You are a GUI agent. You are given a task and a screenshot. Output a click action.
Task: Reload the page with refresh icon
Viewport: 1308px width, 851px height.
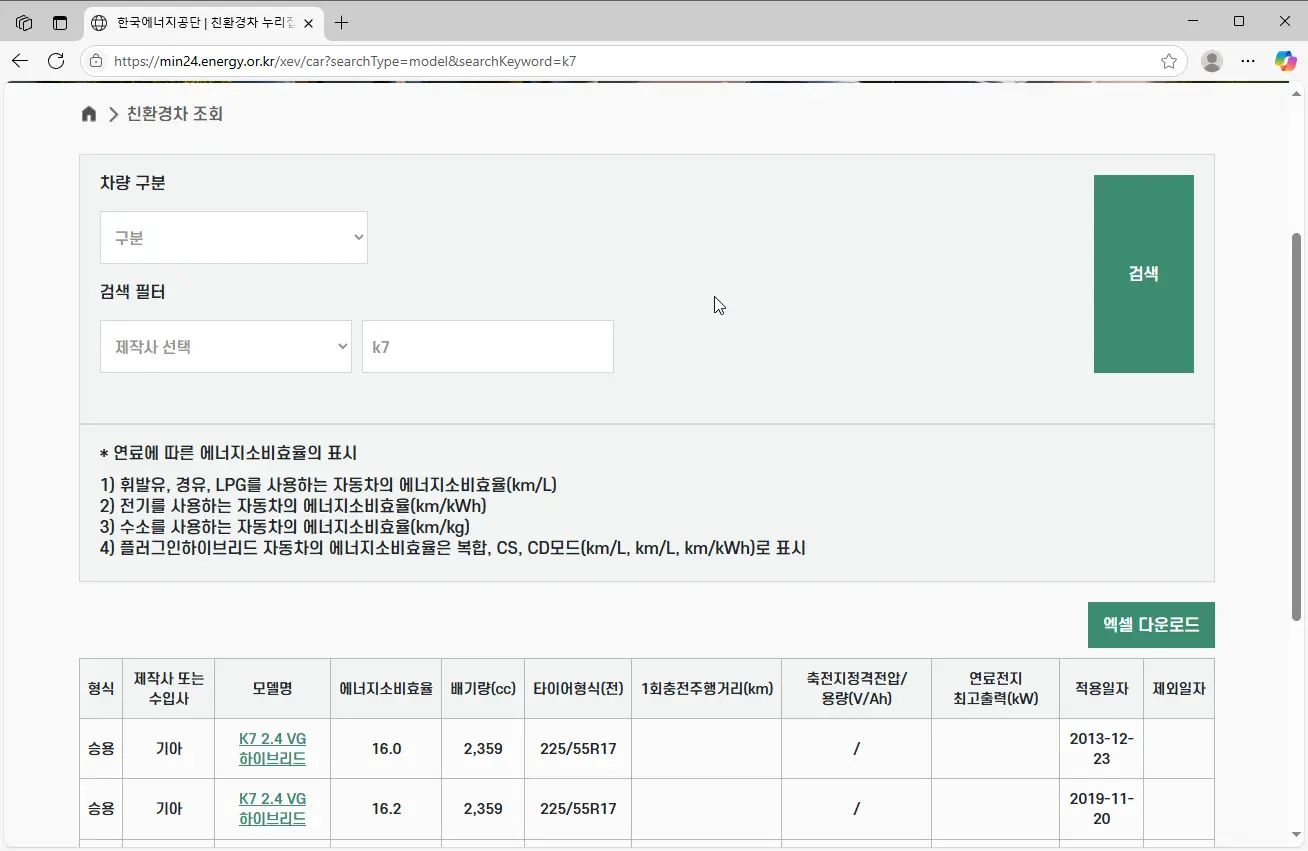pyautogui.click(x=56, y=61)
